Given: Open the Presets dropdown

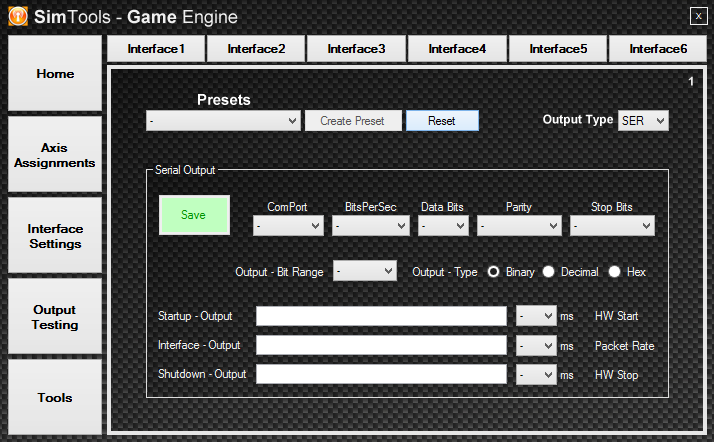Looking at the screenshot, I should (x=223, y=121).
